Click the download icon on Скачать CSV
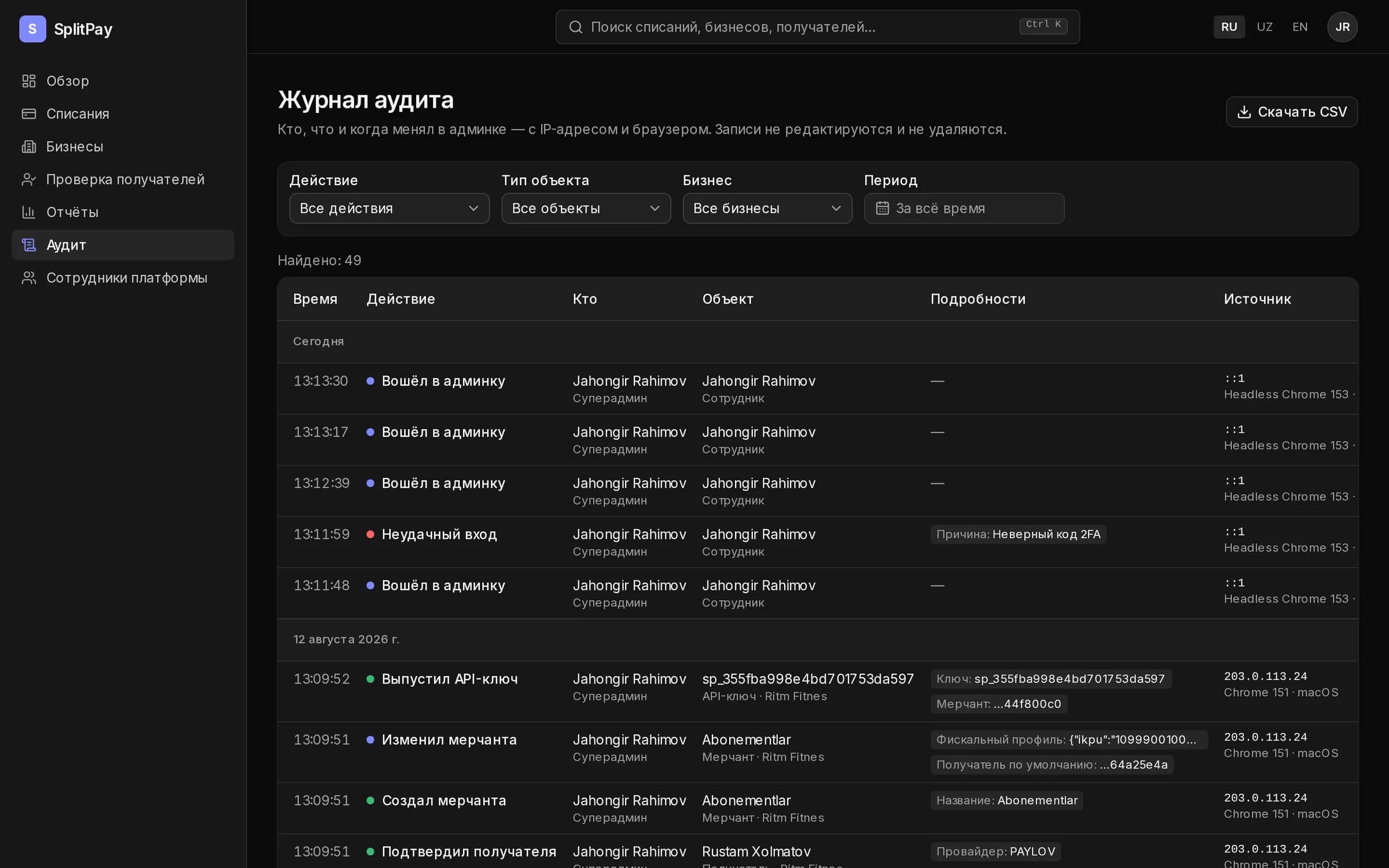Screen dimensions: 1389x868 click(x=1244, y=112)
